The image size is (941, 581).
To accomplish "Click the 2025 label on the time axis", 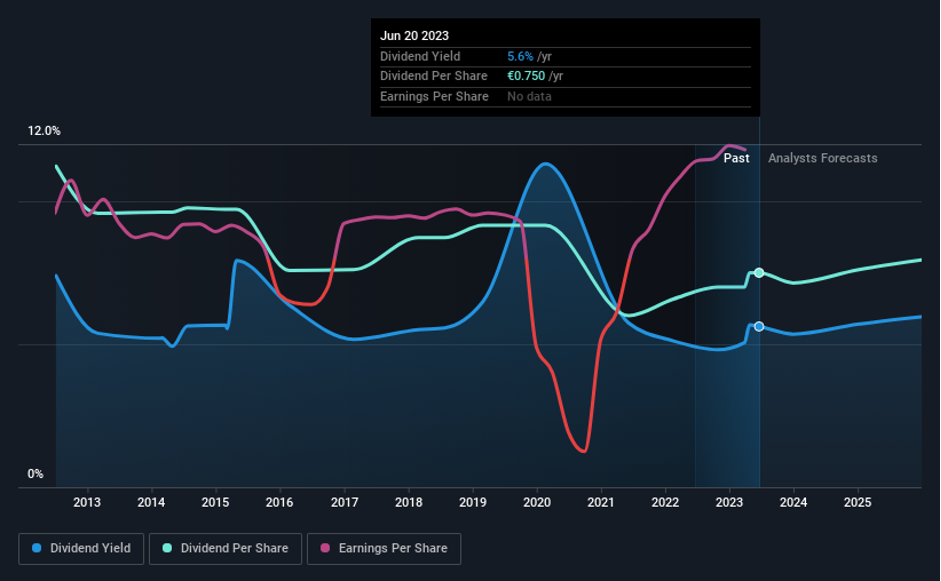I will tap(857, 502).
